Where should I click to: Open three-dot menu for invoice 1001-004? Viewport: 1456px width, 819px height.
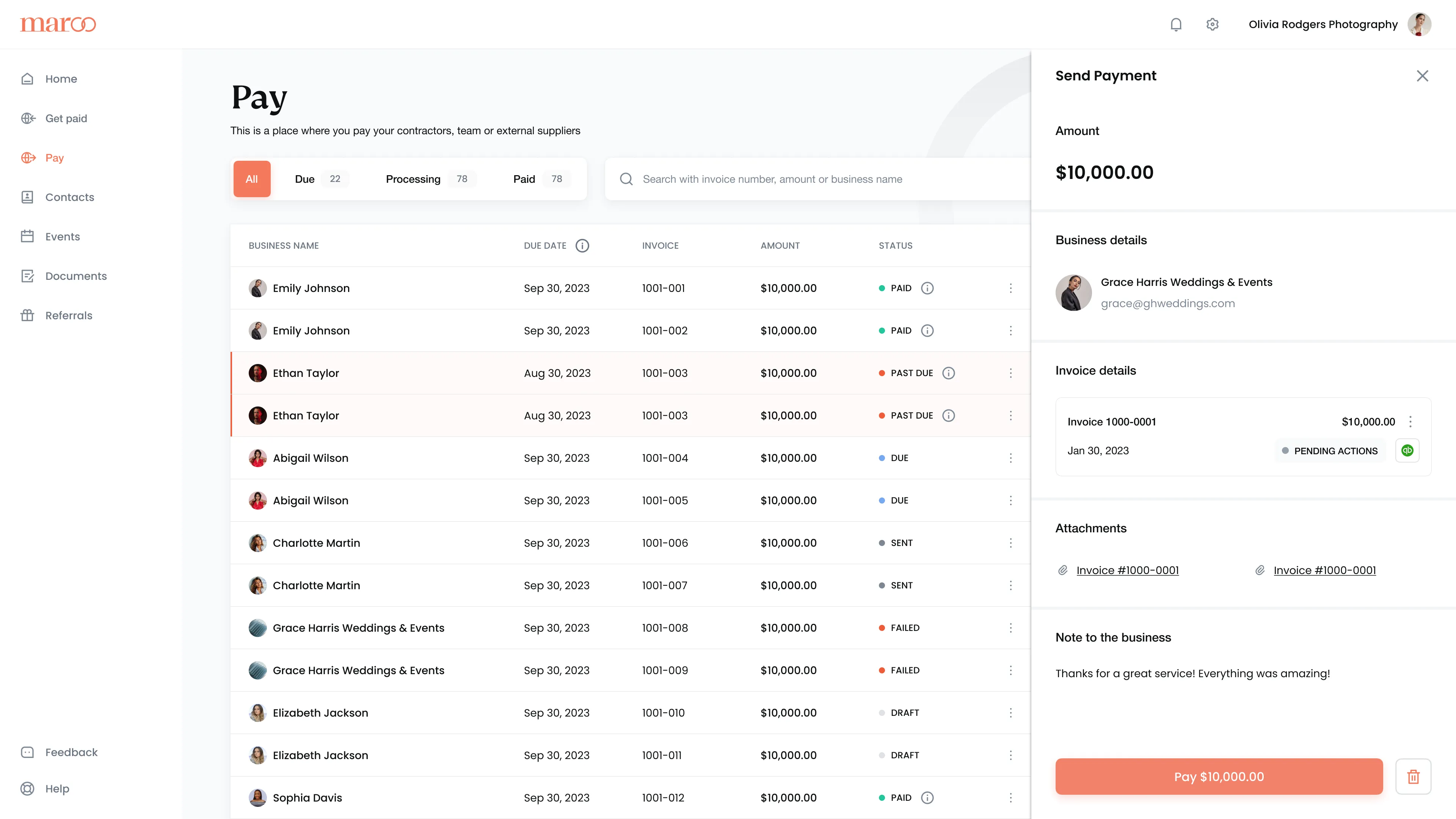pos(1010,458)
